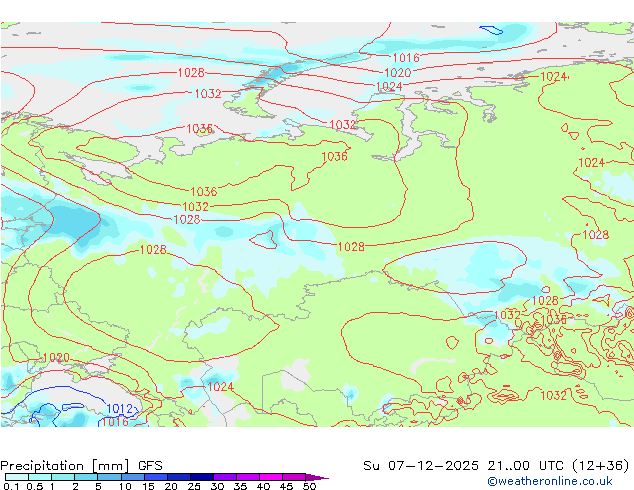Screen dimensions: 634x490
Task: Select the 10–15 mm legend swatch
Action: pyautogui.click(x=132, y=477)
